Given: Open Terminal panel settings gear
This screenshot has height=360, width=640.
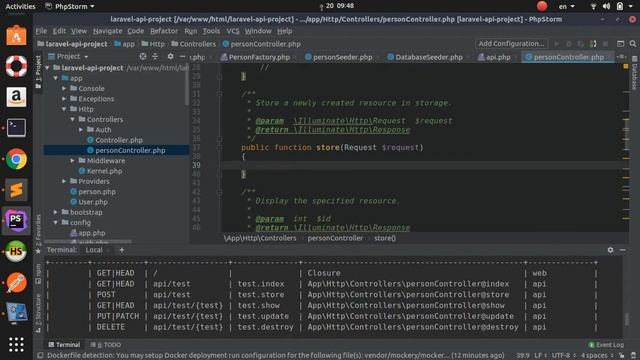Looking at the screenshot, I should point(610,250).
